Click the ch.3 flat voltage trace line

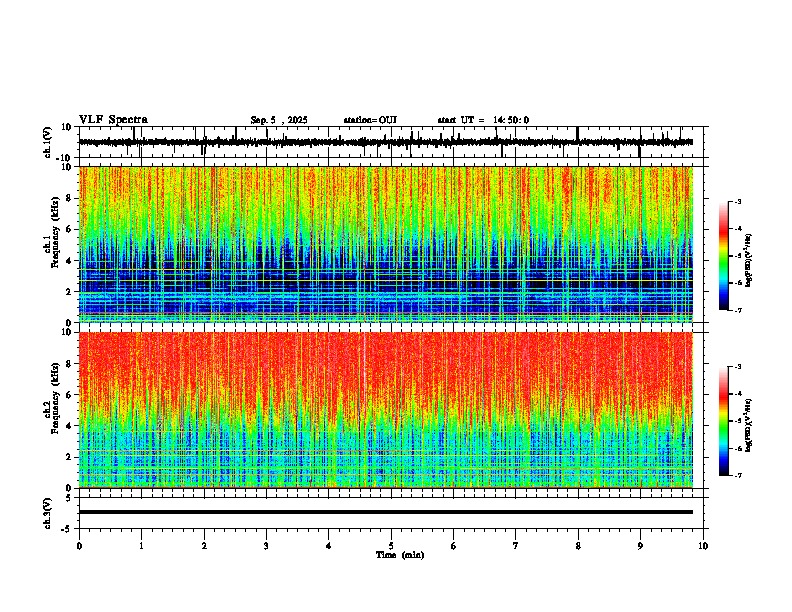click(x=385, y=512)
